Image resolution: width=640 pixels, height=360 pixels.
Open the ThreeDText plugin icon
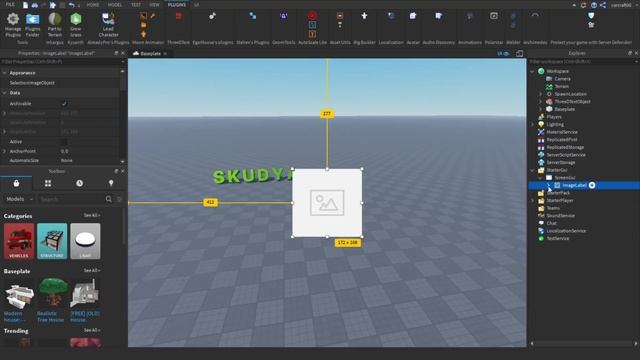[x=178, y=16]
